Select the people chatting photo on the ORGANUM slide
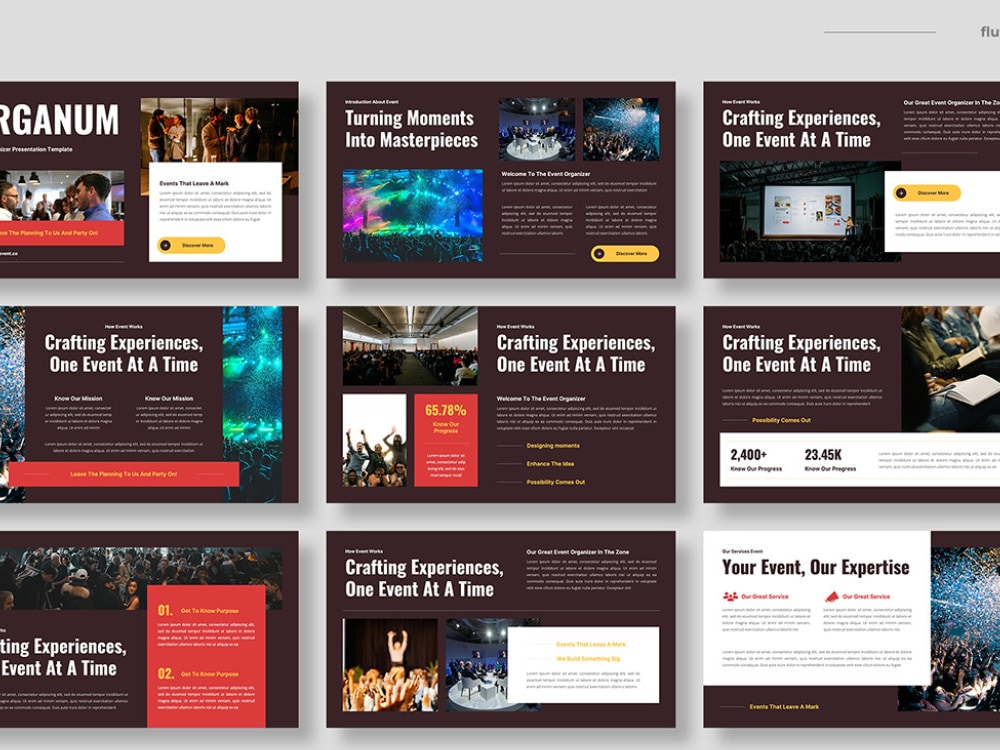 pyautogui.click(x=219, y=130)
